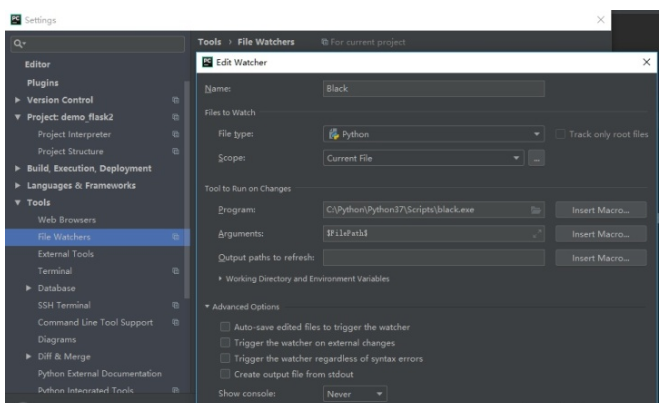Enable Track only root files checkbox
This screenshot has width=666, height=403.
pyautogui.click(x=560, y=134)
